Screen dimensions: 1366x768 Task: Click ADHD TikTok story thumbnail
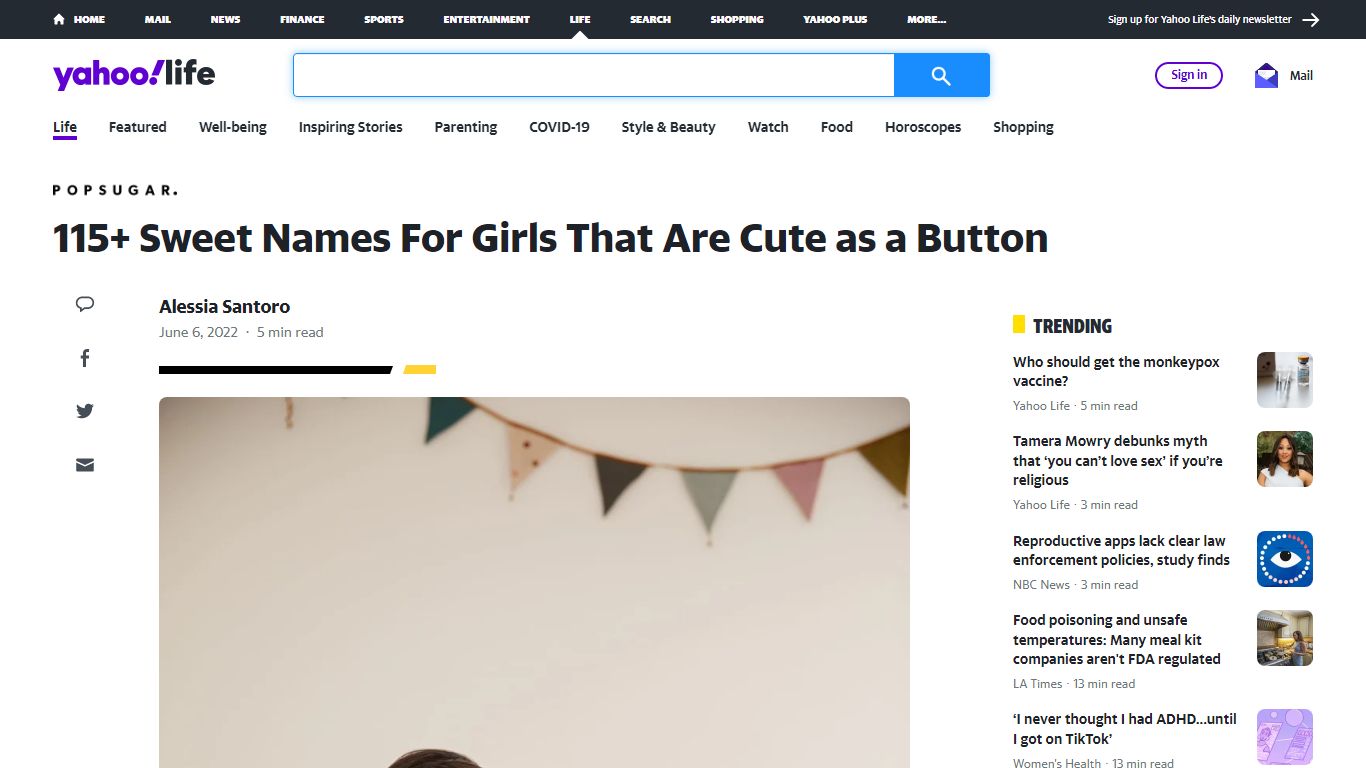[1284, 737]
